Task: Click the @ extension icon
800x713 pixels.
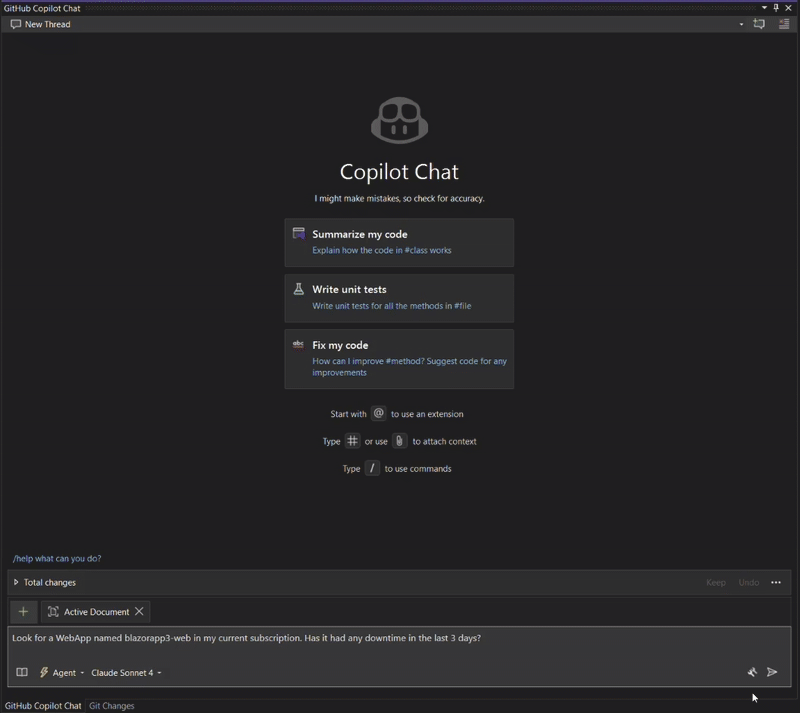Action: coord(379,413)
